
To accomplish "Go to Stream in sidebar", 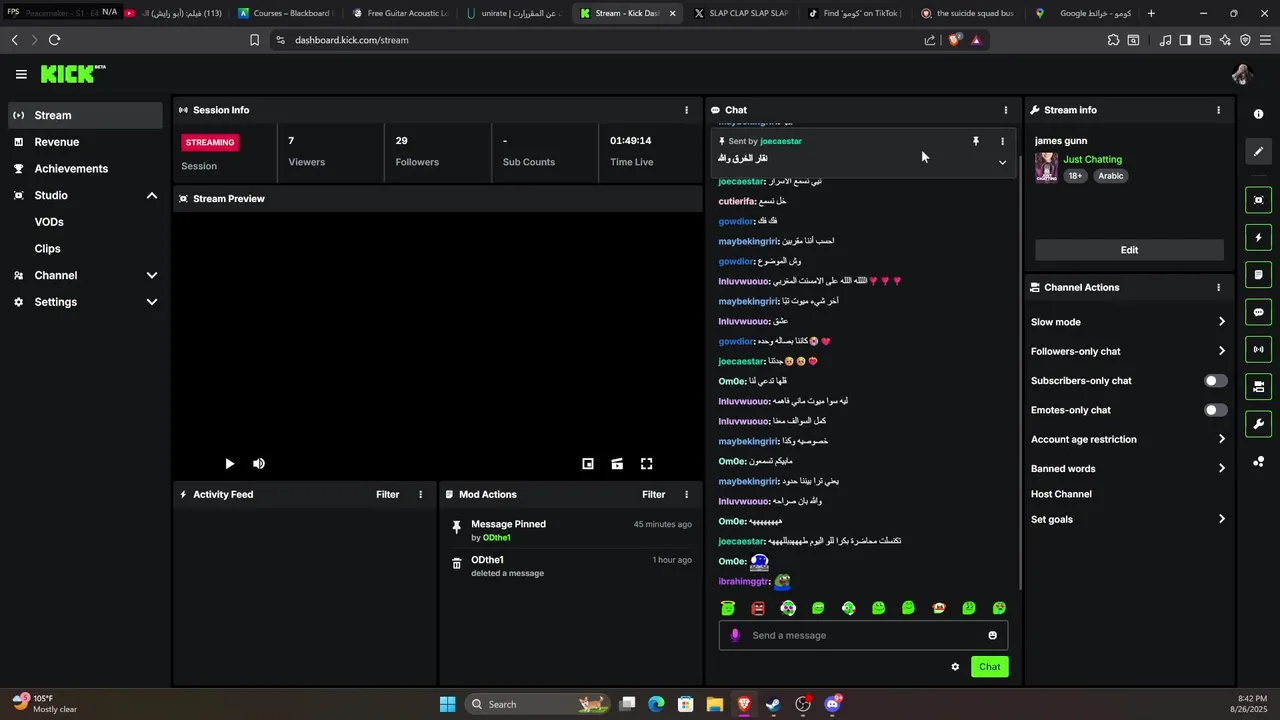I will point(85,115).
